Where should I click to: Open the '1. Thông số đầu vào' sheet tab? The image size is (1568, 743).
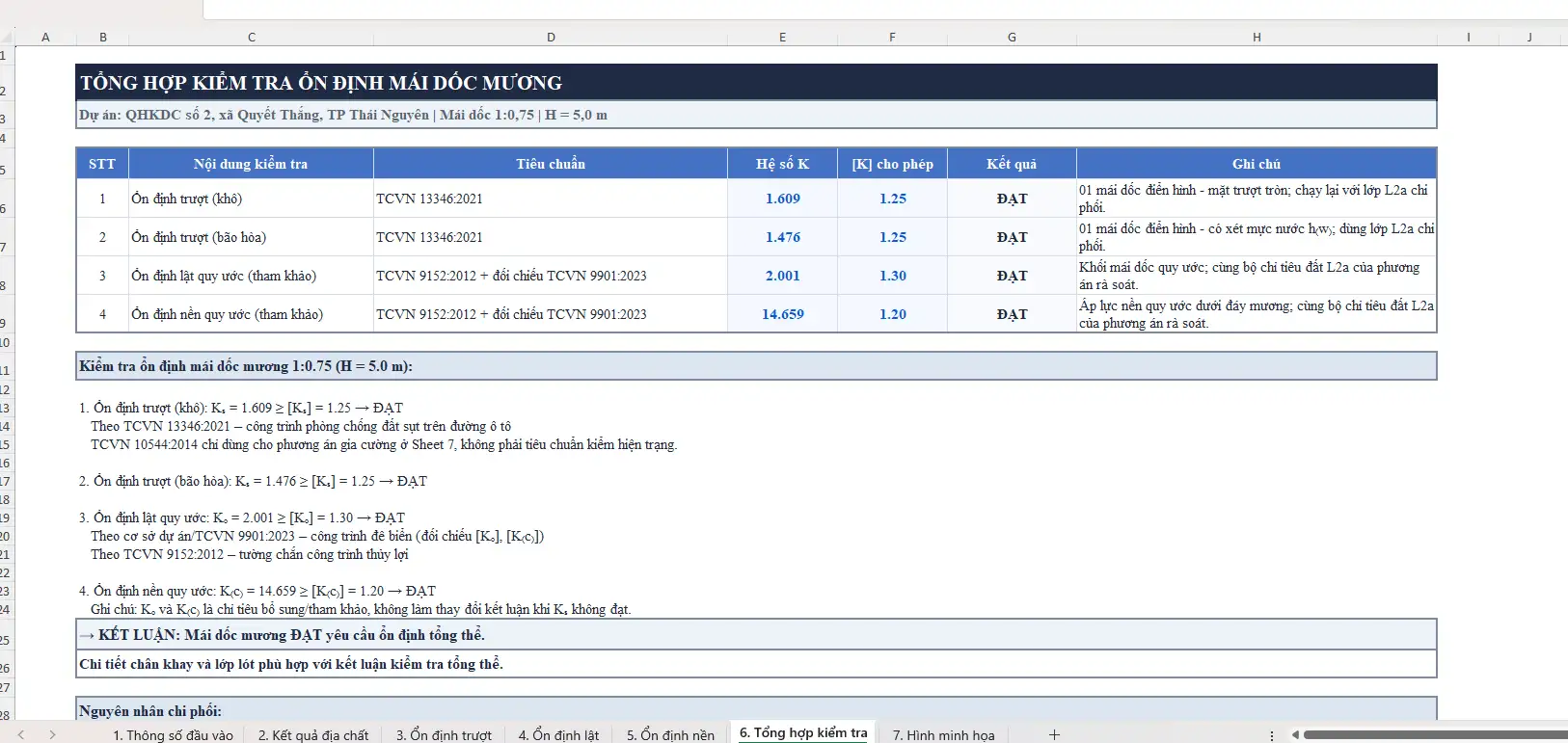[174, 735]
